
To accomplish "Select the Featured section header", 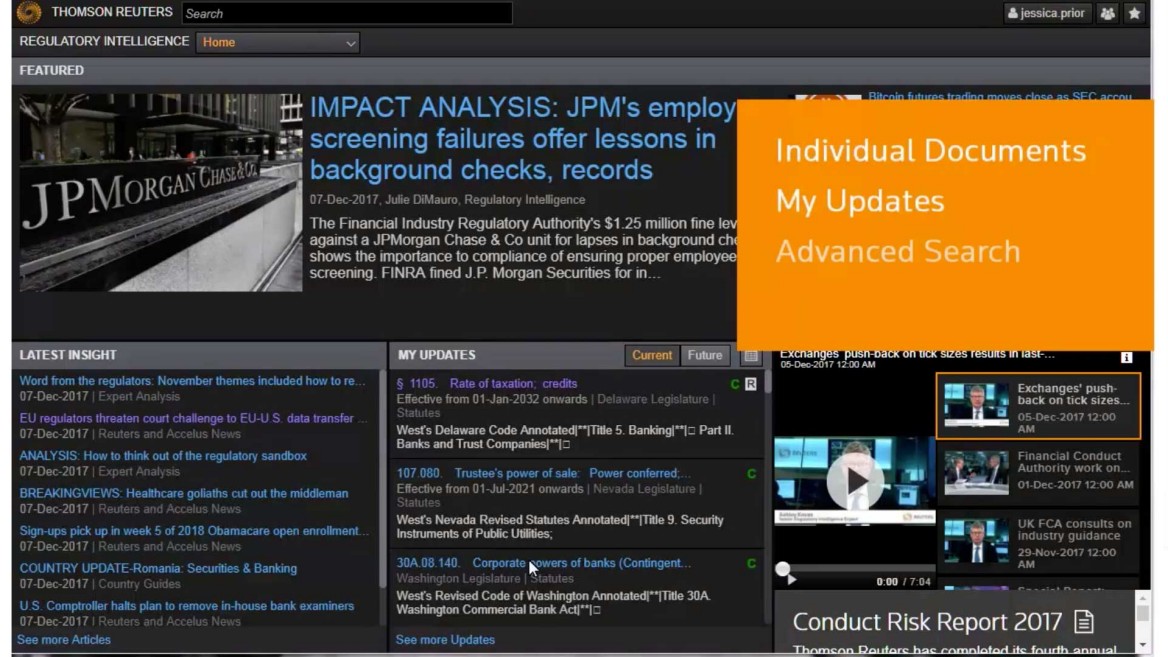I will point(51,70).
